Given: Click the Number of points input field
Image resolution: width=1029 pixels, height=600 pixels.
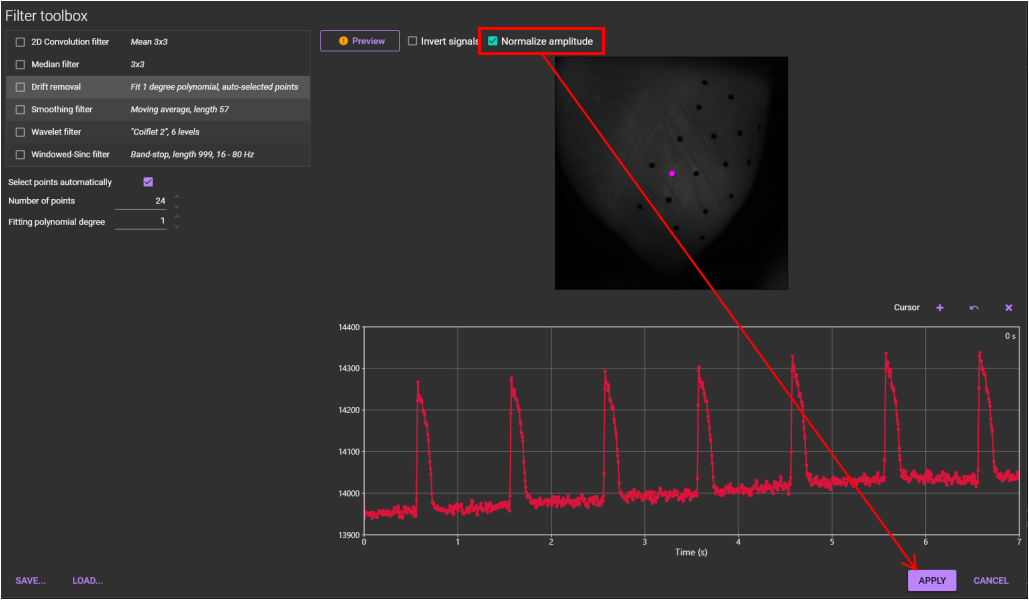Looking at the screenshot, I should [140, 201].
